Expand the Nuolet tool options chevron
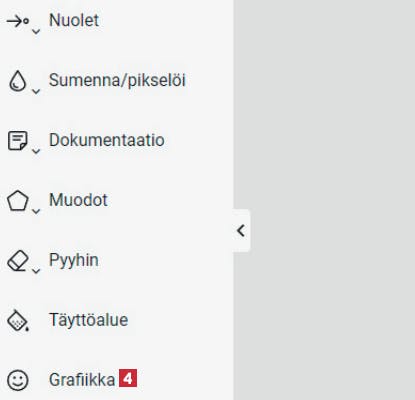415x400 pixels. pos(36,32)
